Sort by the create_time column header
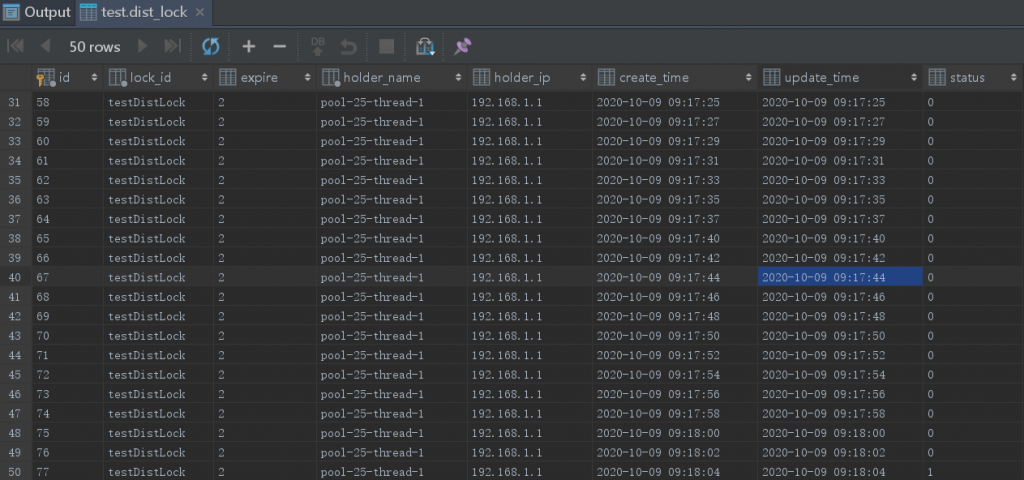The image size is (1024, 480). coord(675,78)
